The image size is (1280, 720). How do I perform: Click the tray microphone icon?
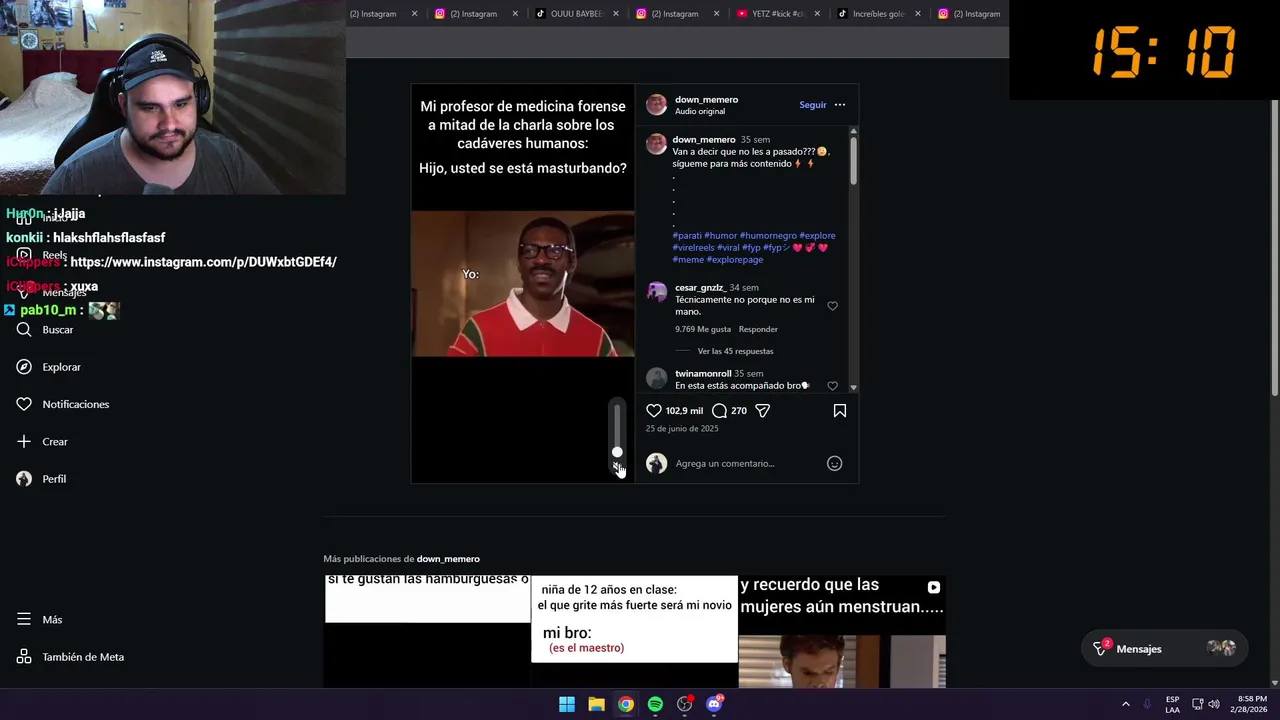[x=1147, y=704]
